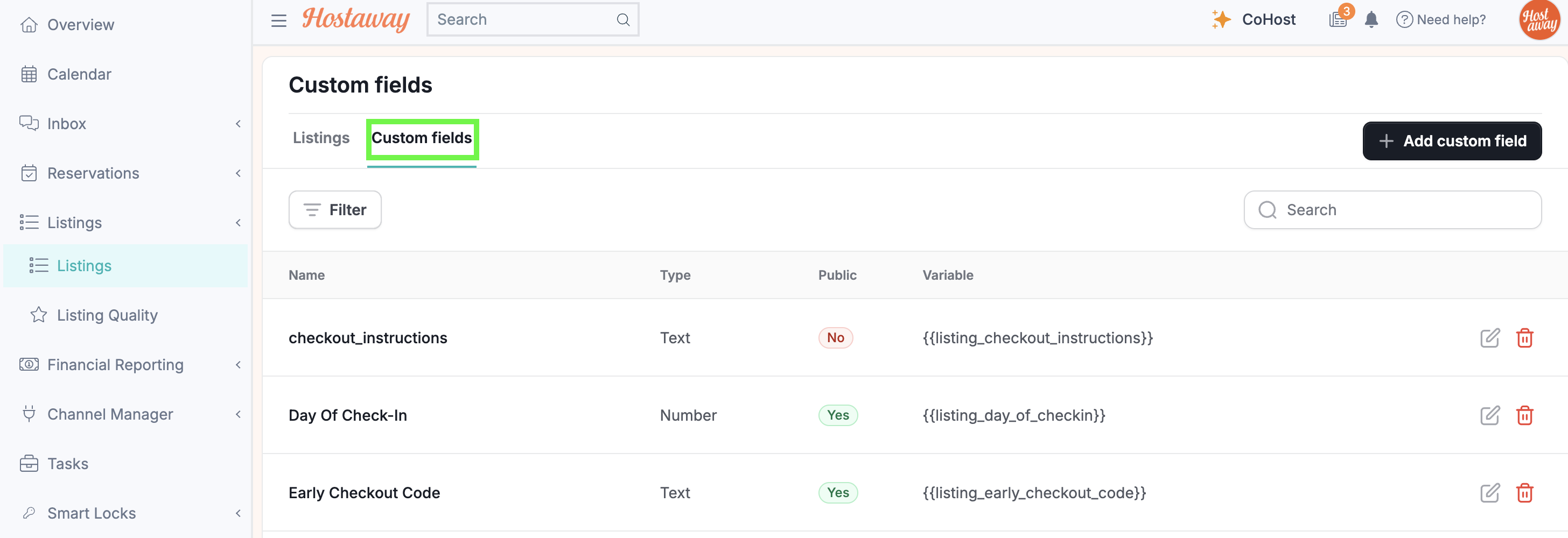Select Listings sub-item in sidebar
The height and width of the screenshot is (538, 1568).
tap(125, 266)
